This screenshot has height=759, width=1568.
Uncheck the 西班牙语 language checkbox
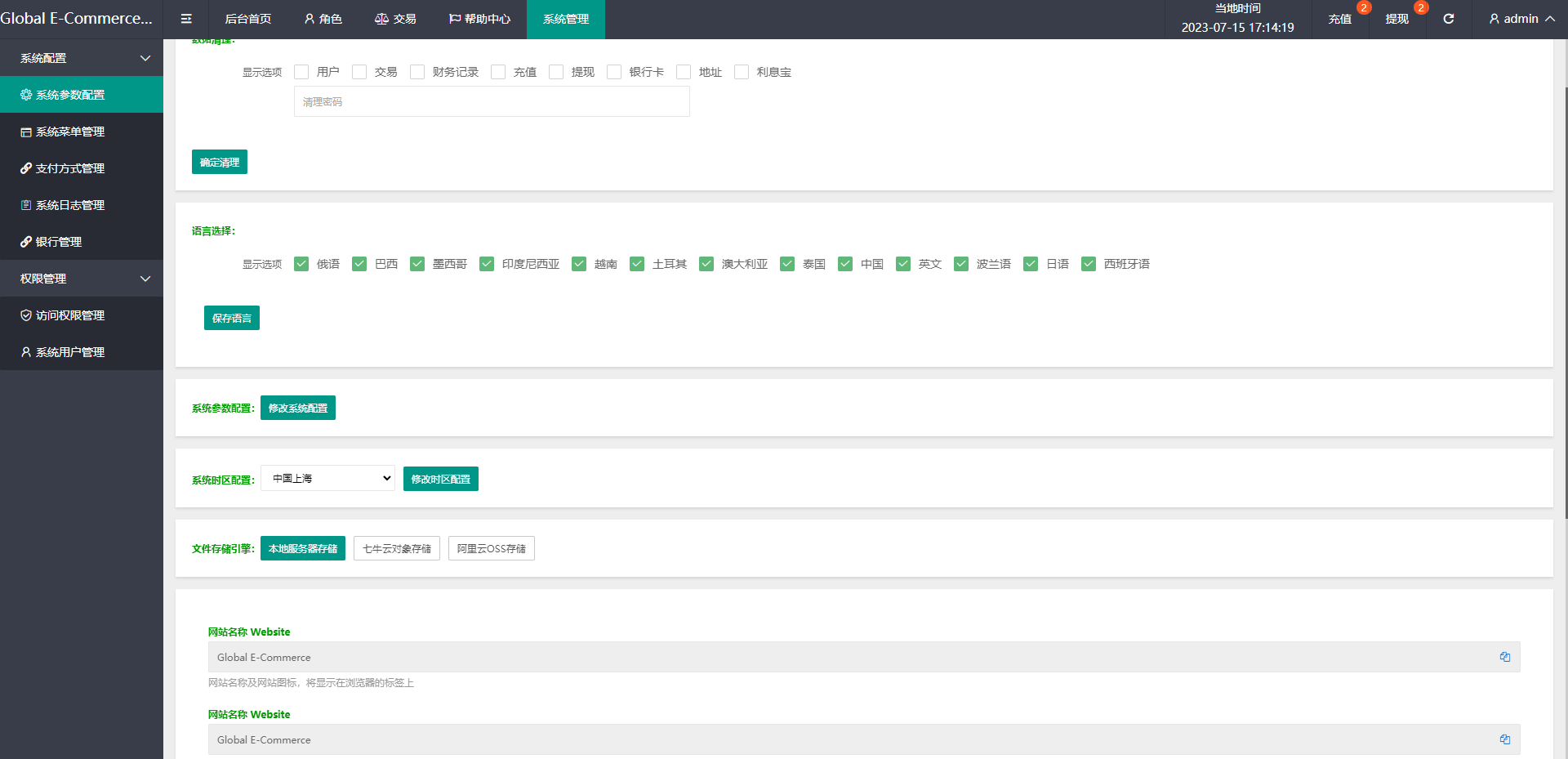[x=1088, y=264]
